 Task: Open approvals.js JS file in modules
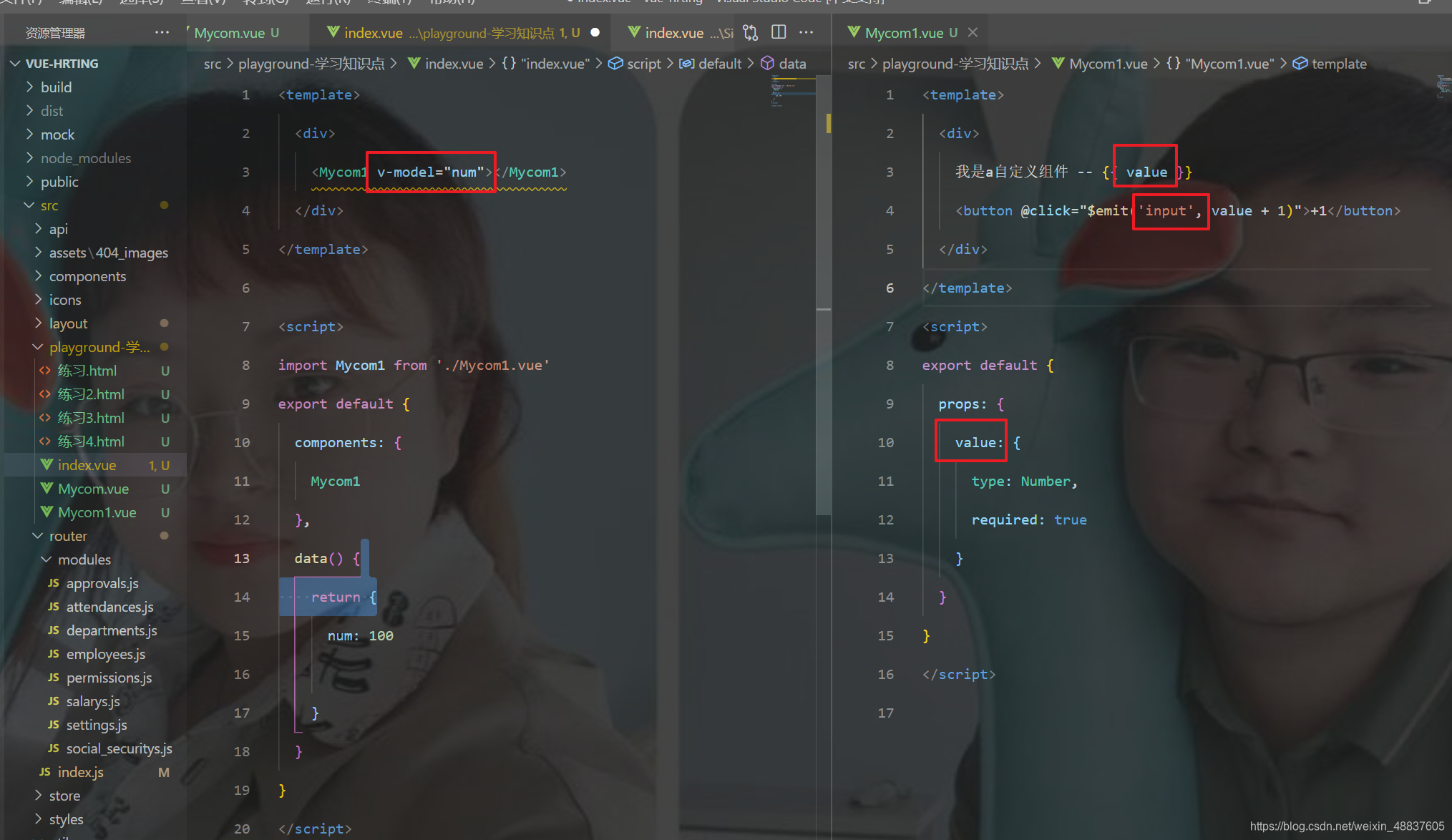(102, 583)
